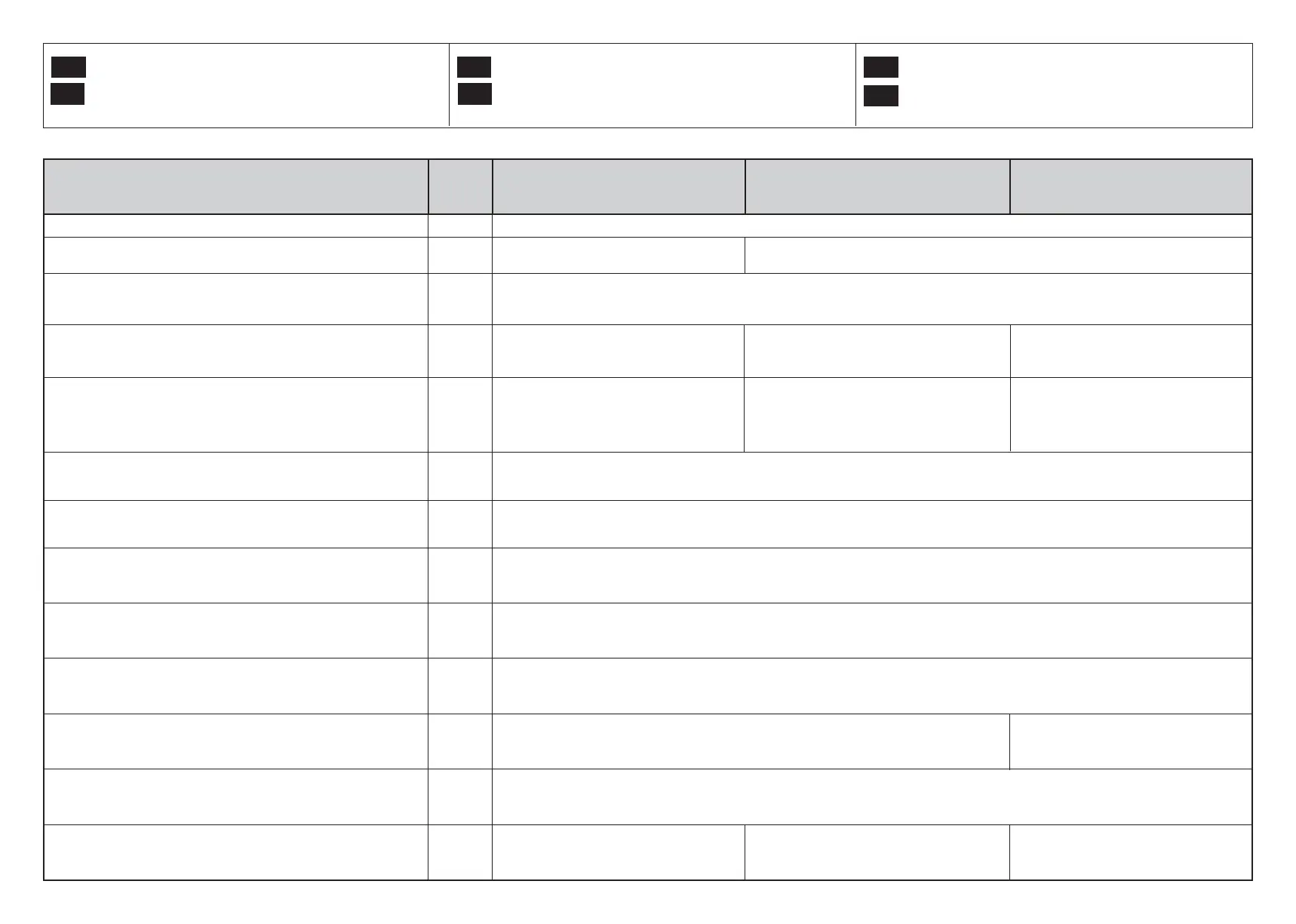Select the third-column cell in the bottom table row
The width and height of the screenshot is (1296, 924).
619,852
